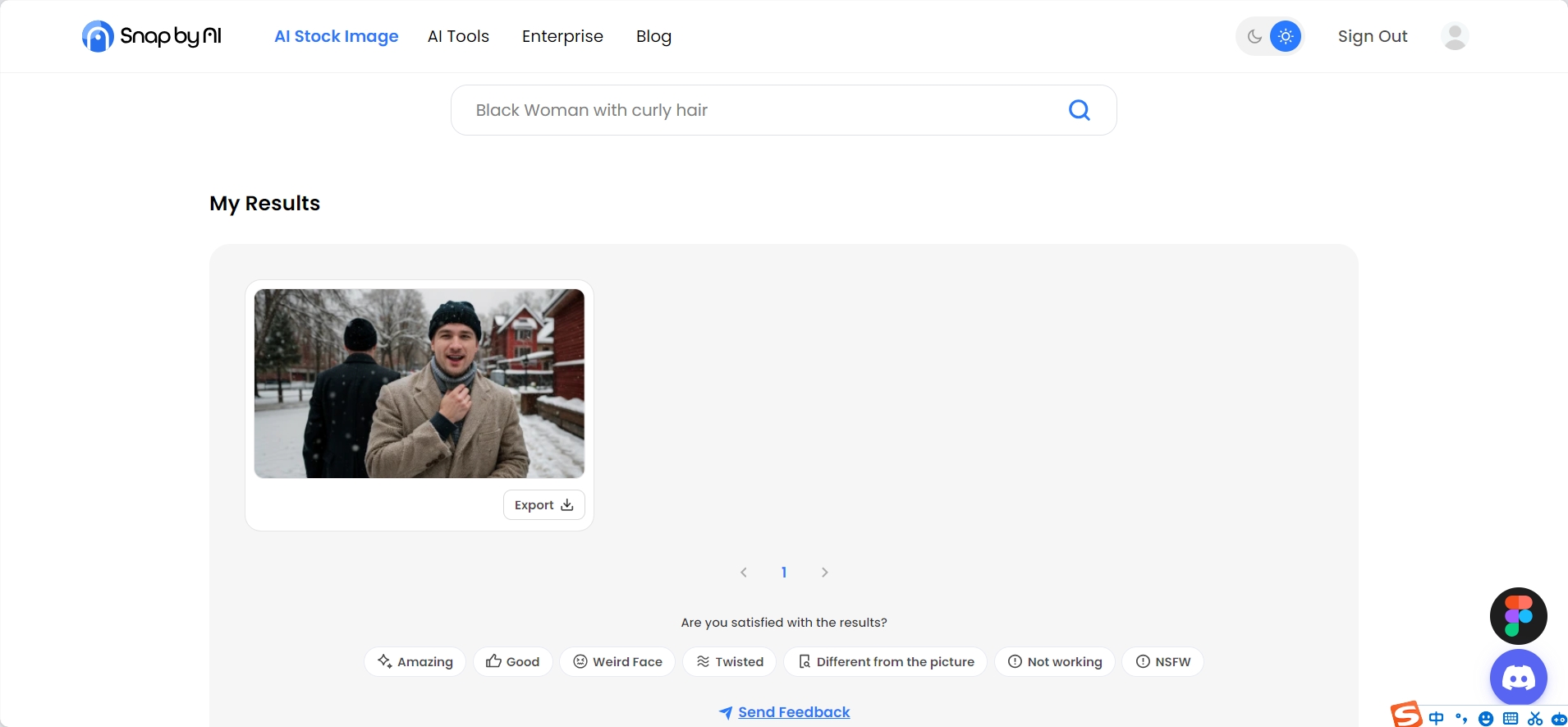The width and height of the screenshot is (1568, 727).
Task: Click the Sogou input method S icon
Action: click(x=1406, y=715)
